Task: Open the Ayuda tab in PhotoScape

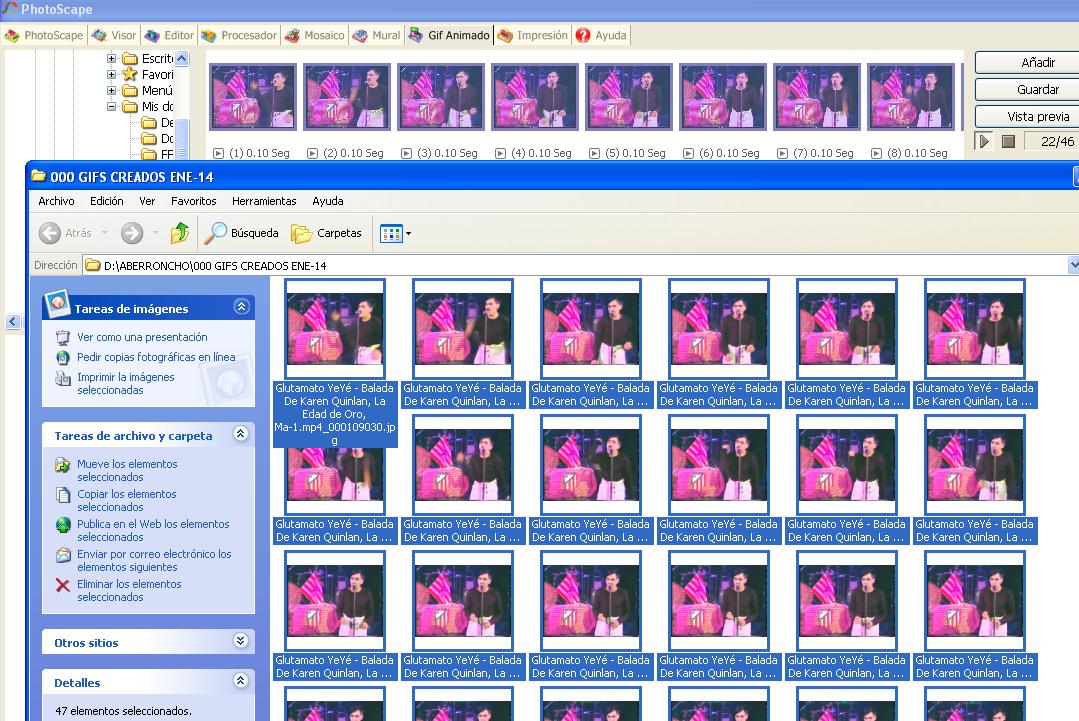Action: pyautogui.click(x=601, y=35)
